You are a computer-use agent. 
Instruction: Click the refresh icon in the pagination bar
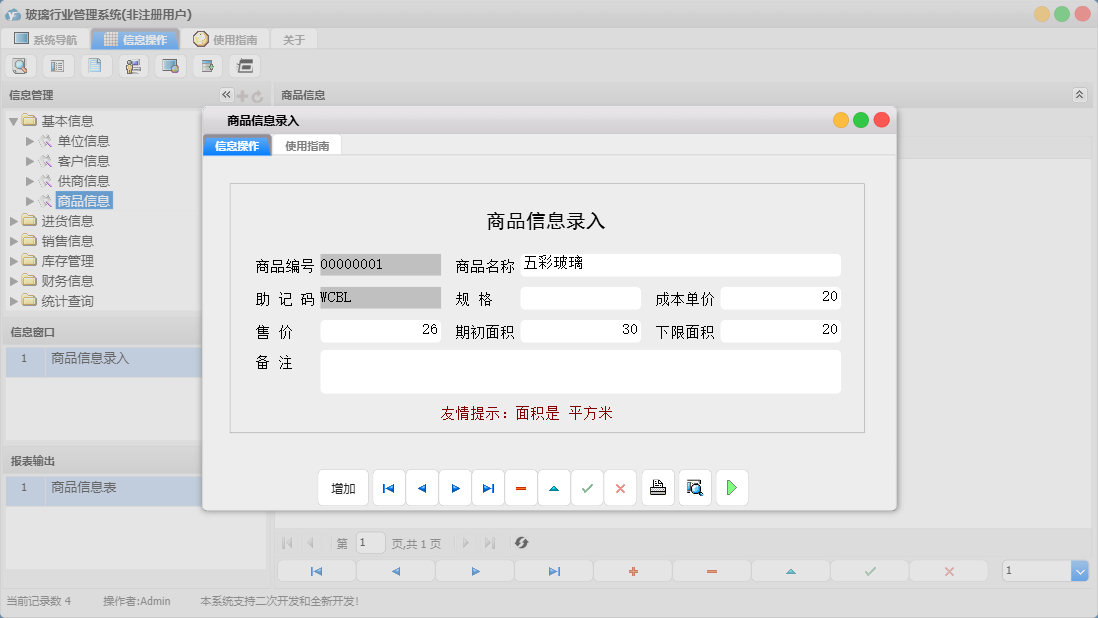(x=520, y=543)
